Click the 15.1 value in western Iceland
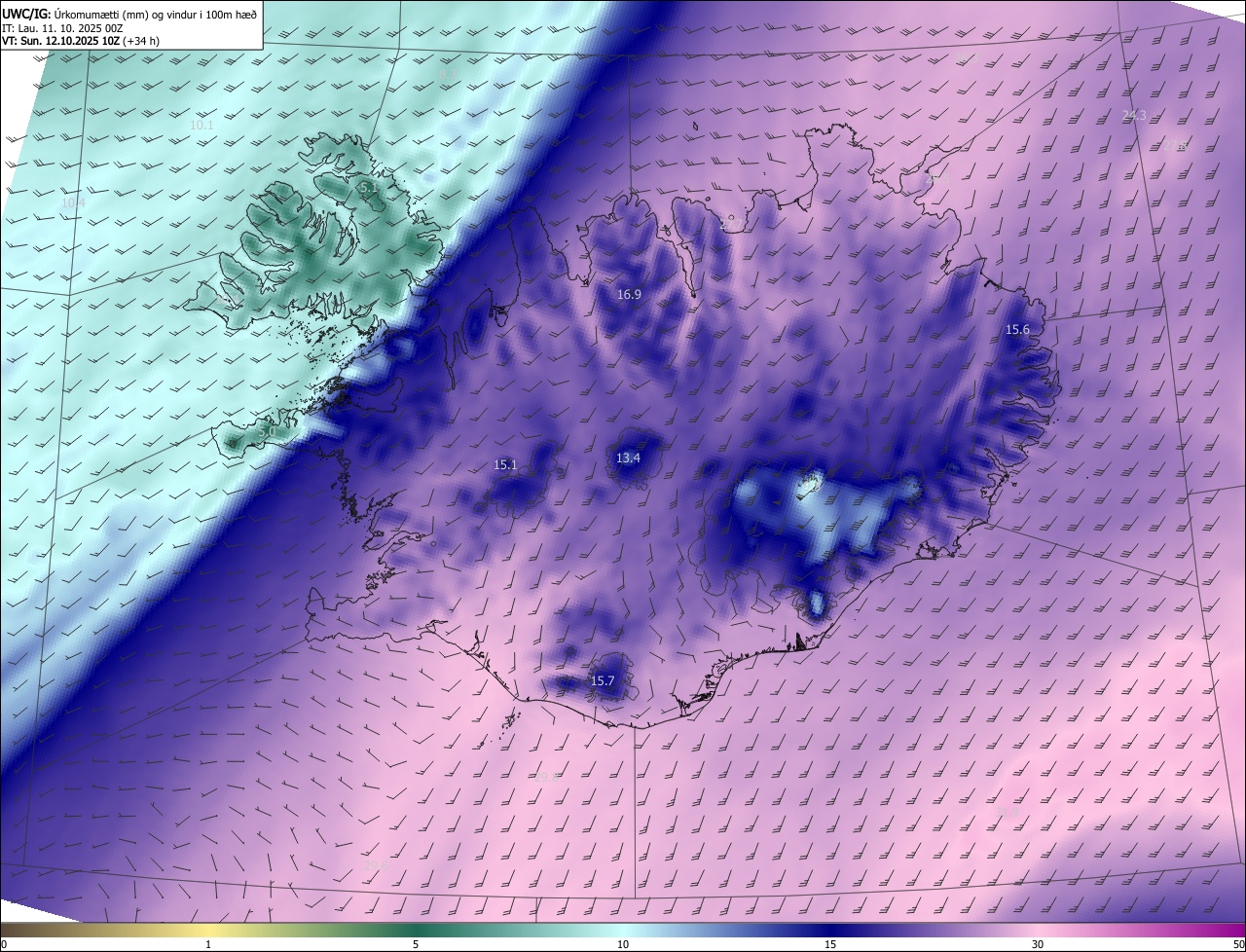This screenshot has height=952, width=1246. 505,465
